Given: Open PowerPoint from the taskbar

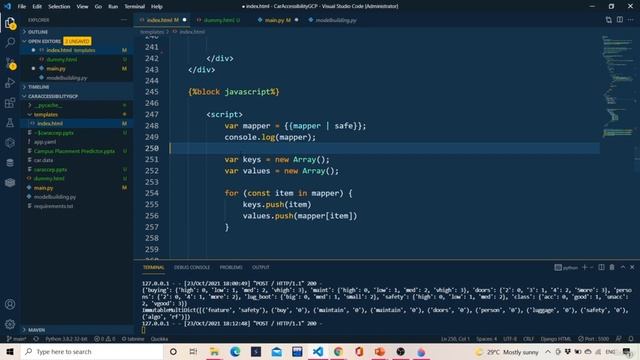Looking at the screenshot, I should (x=380, y=351).
